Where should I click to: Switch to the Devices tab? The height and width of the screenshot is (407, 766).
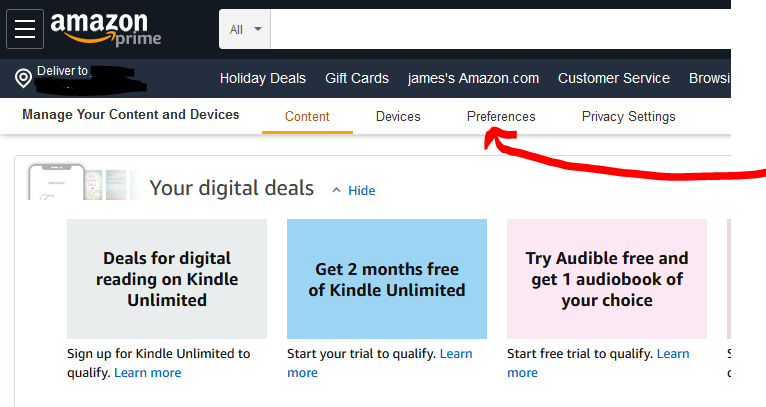[x=398, y=117]
